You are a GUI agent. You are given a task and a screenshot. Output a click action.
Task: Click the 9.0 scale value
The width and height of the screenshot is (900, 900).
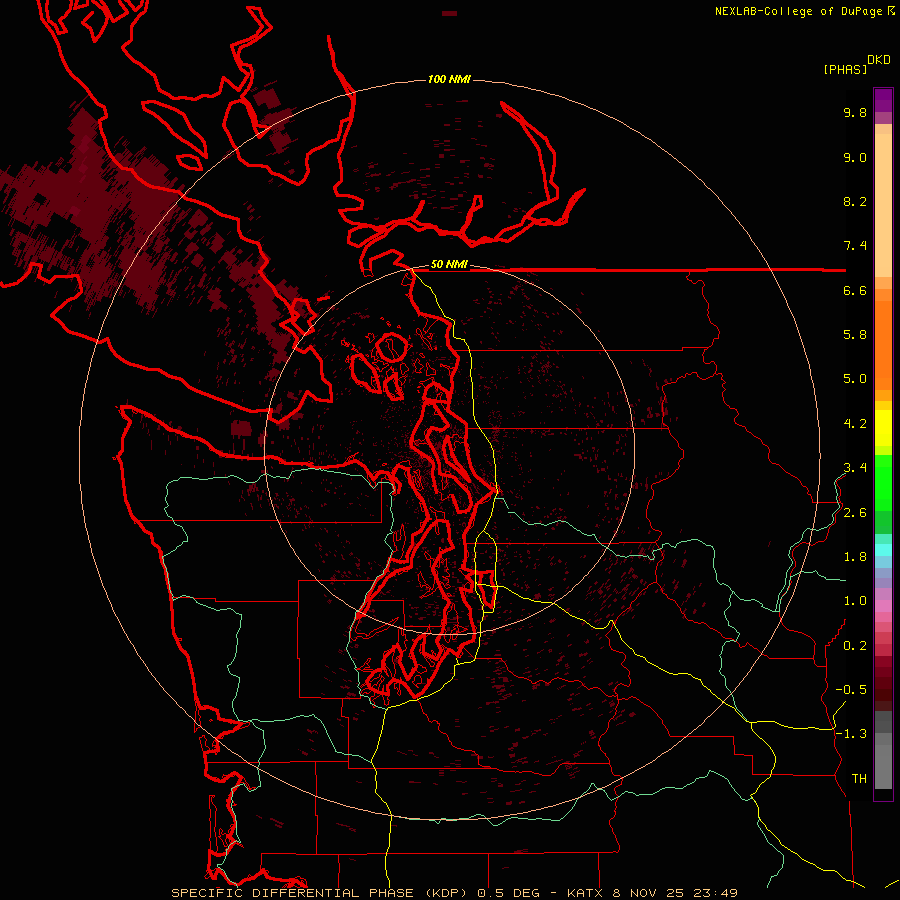coord(855,157)
